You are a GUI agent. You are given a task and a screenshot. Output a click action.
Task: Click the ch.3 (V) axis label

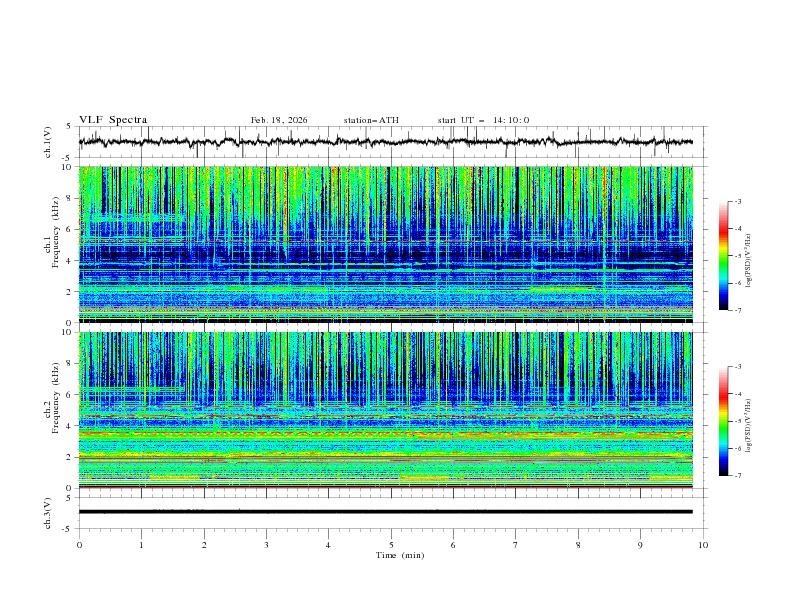click(x=48, y=513)
